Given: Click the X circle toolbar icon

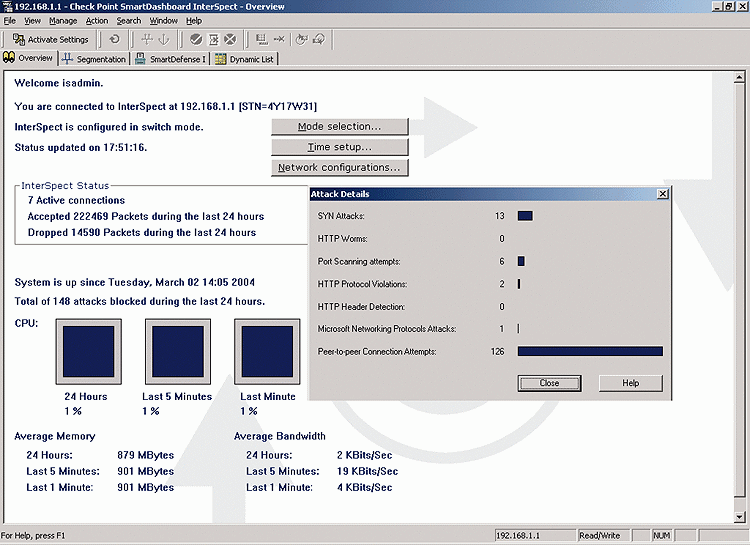Looking at the screenshot, I should pyautogui.click(x=229, y=40).
